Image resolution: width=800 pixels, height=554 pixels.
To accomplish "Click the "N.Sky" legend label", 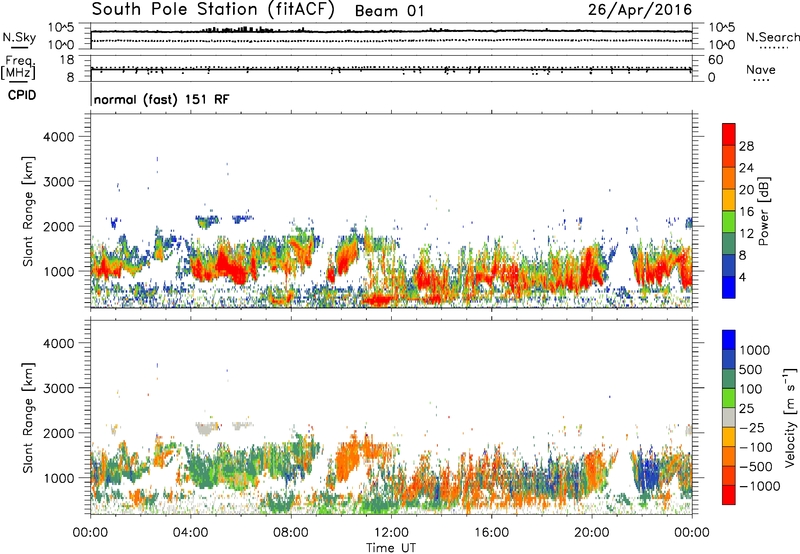I will point(19,37).
